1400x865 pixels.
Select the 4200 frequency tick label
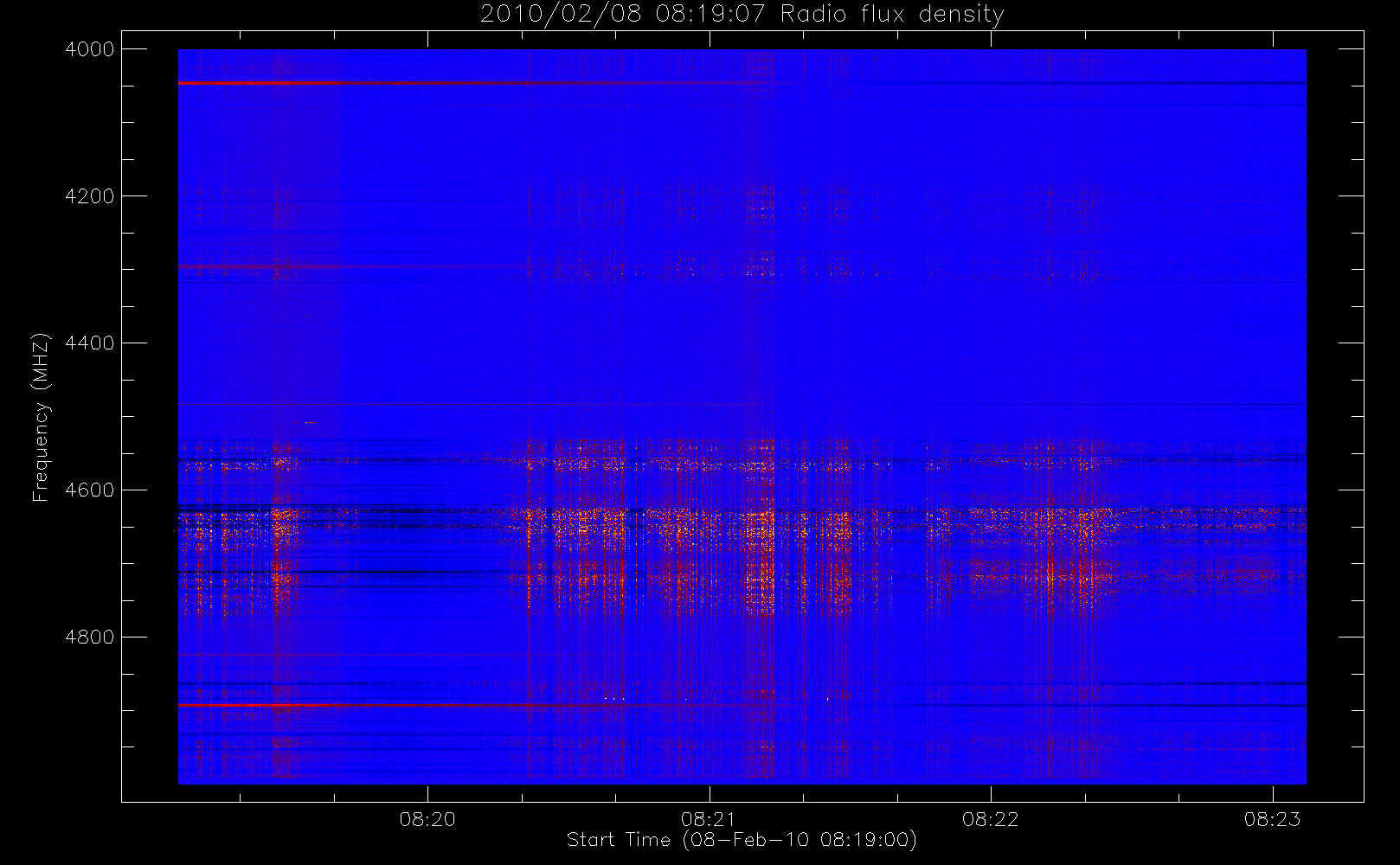click(90, 196)
